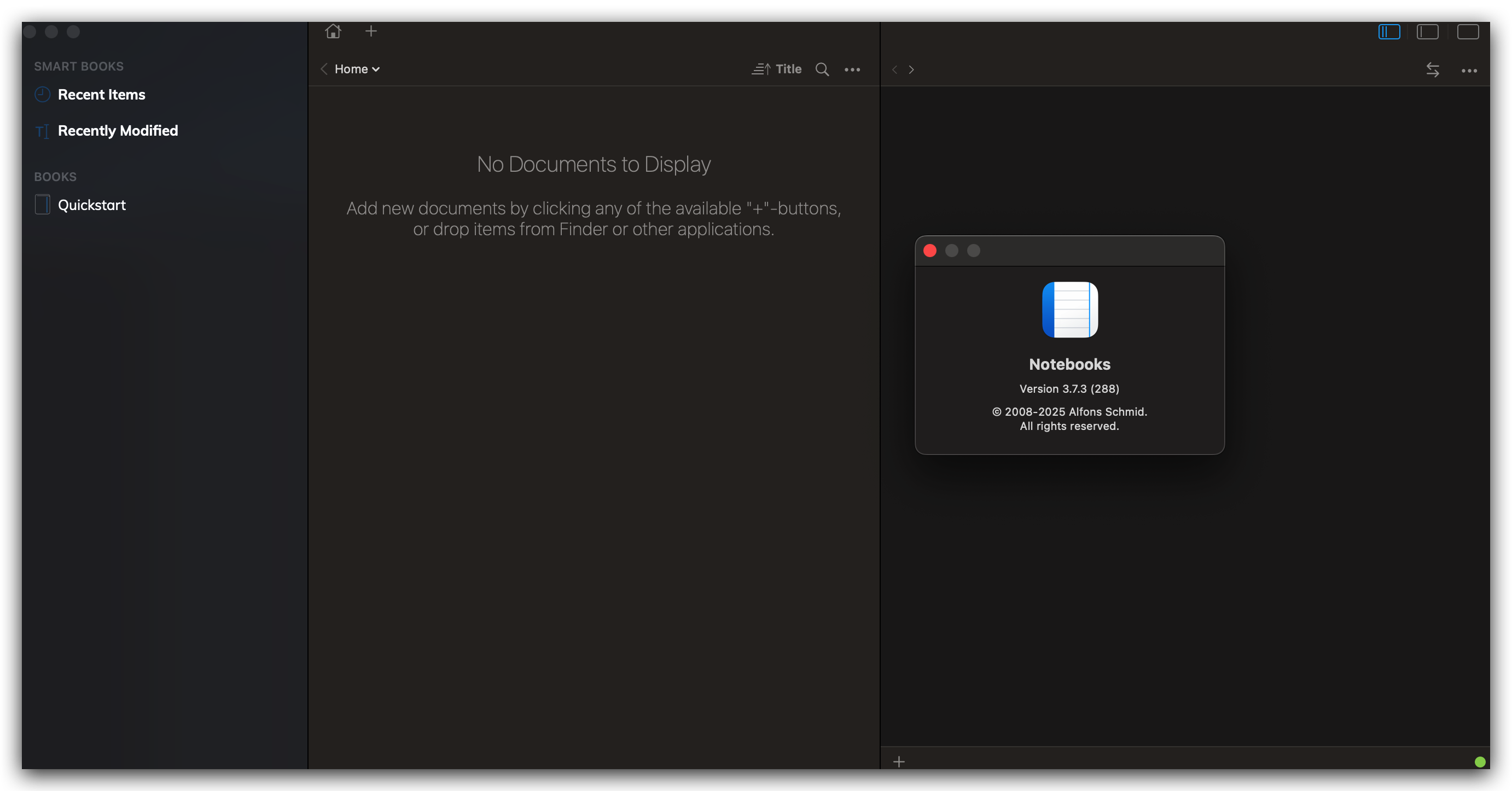Close the About Notebooks window
The image size is (1512, 791).
[x=930, y=251]
